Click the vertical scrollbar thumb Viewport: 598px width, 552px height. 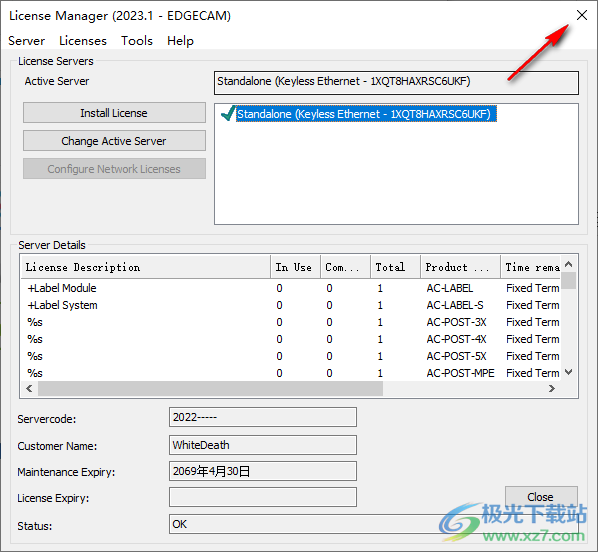[x=568, y=281]
